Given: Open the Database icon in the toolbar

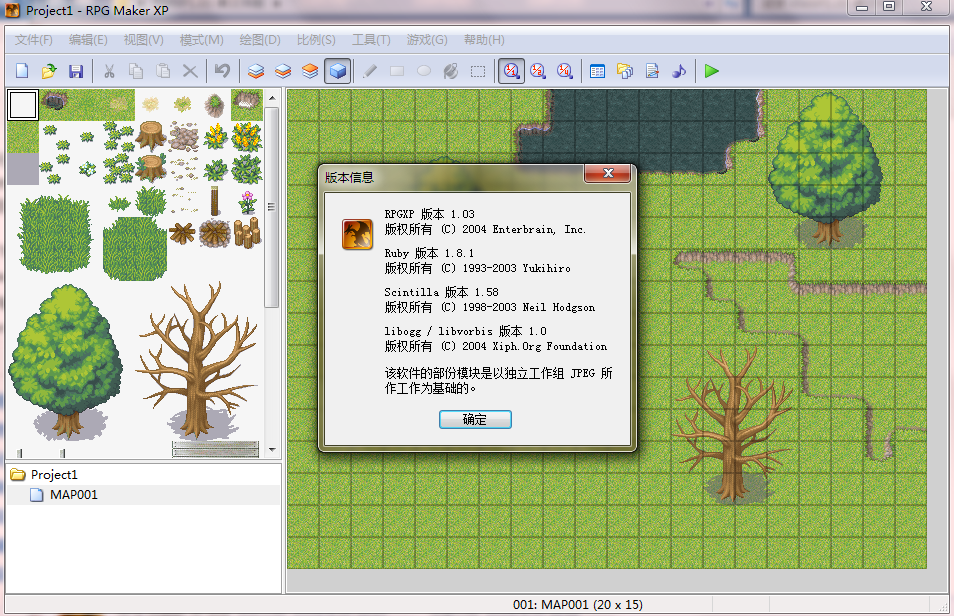Looking at the screenshot, I should pyautogui.click(x=597, y=71).
